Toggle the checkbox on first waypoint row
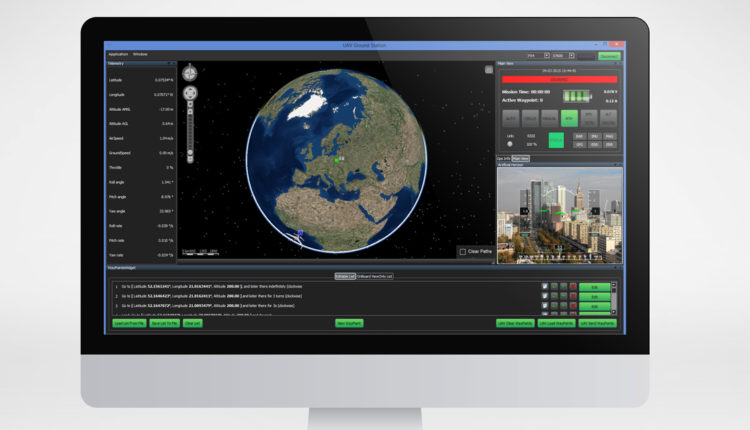 point(545,286)
